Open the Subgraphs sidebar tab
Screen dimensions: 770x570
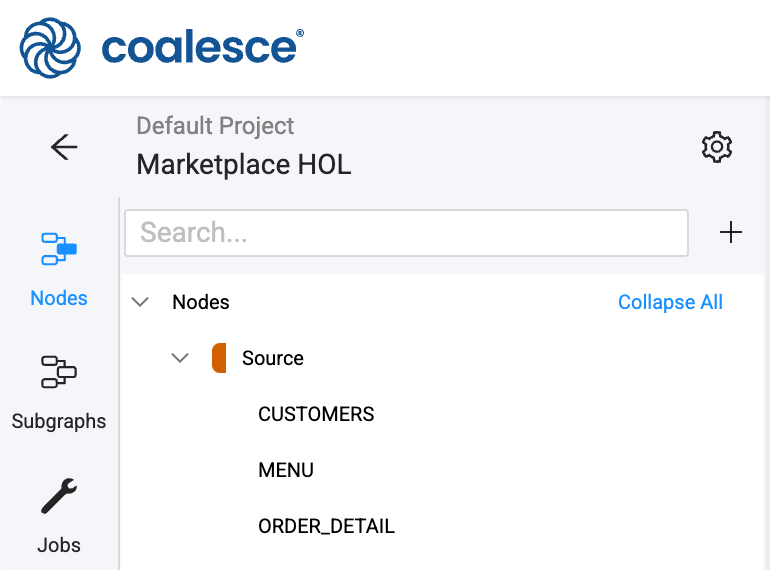59,390
